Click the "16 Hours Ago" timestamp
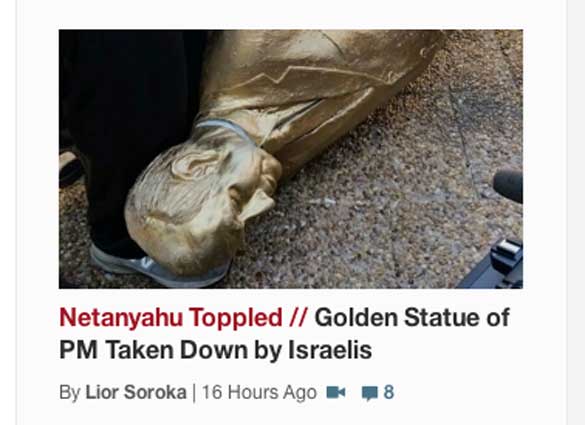The height and width of the screenshot is (425, 585). pos(259,392)
